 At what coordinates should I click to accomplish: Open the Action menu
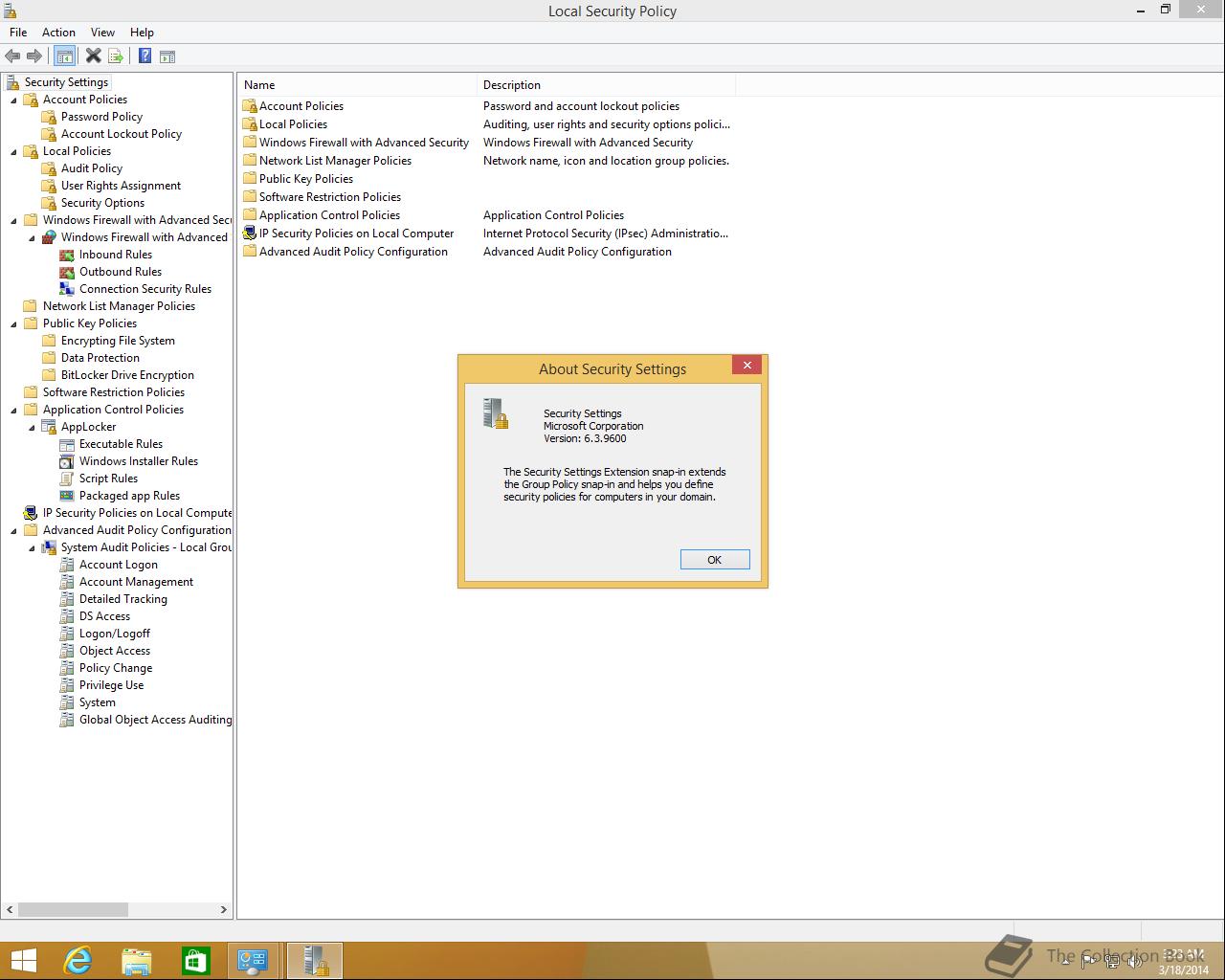click(x=58, y=32)
